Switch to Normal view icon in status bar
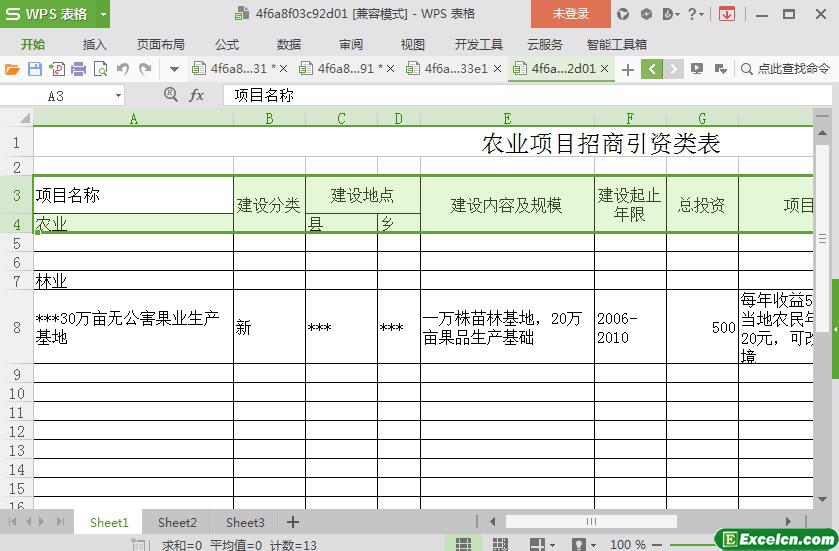The width and height of the screenshot is (839, 551). tap(463, 544)
